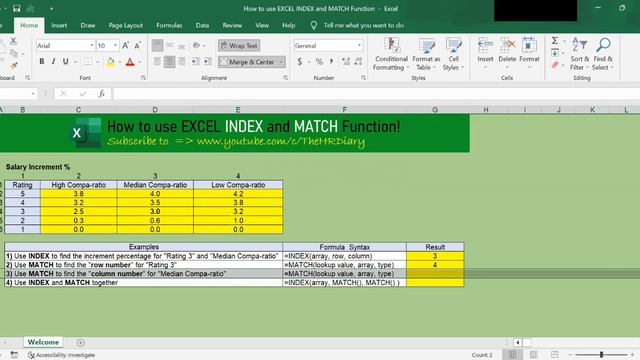The width and height of the screenshot is (640, 360).
Task: Click the Format cells button
Action: (x=529, y=53)
